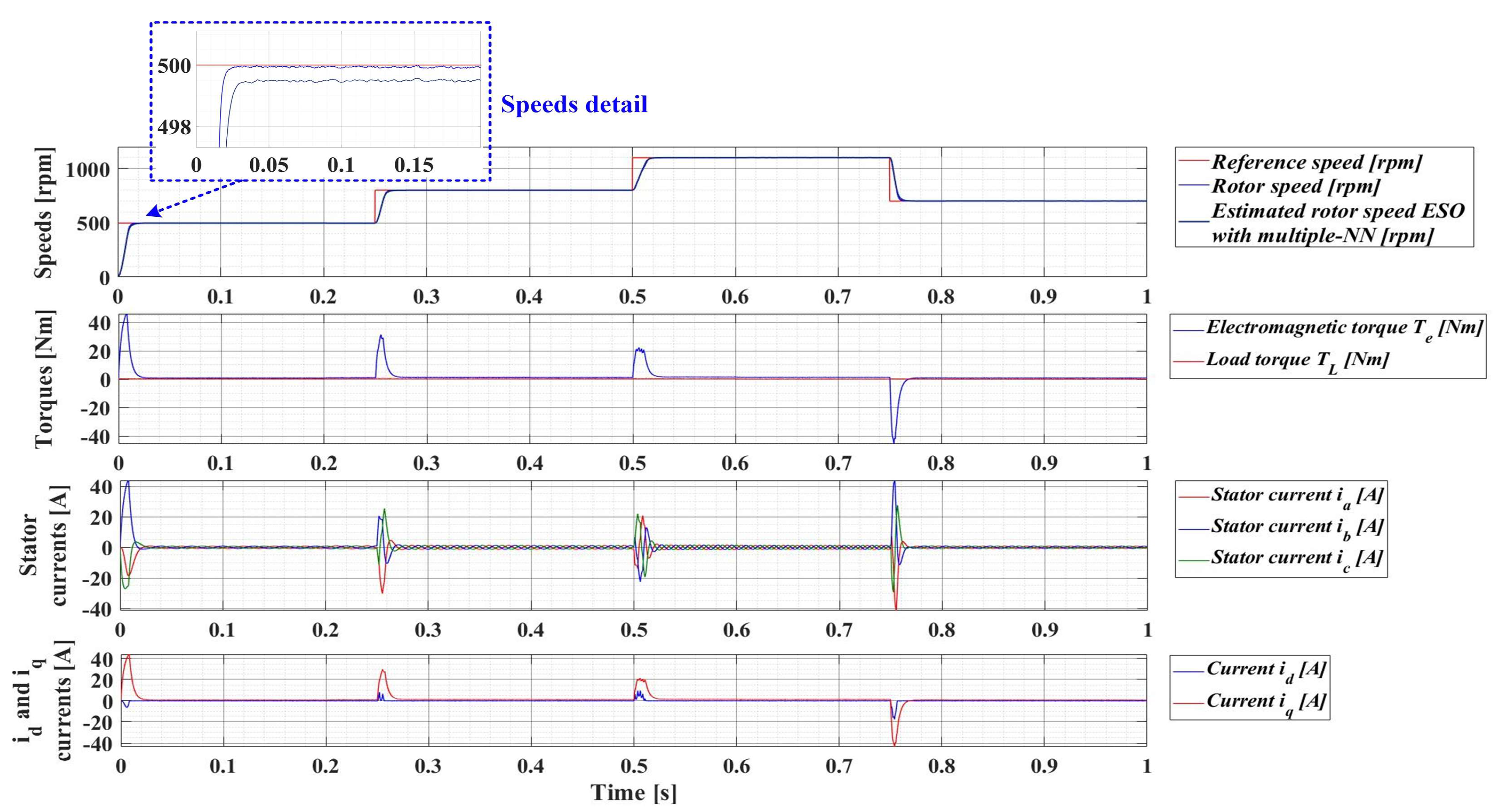Click the 498 label in zoomed inset
Image resolution: width=1496 pixels, height=812 pixels.
tap(174, 127)
